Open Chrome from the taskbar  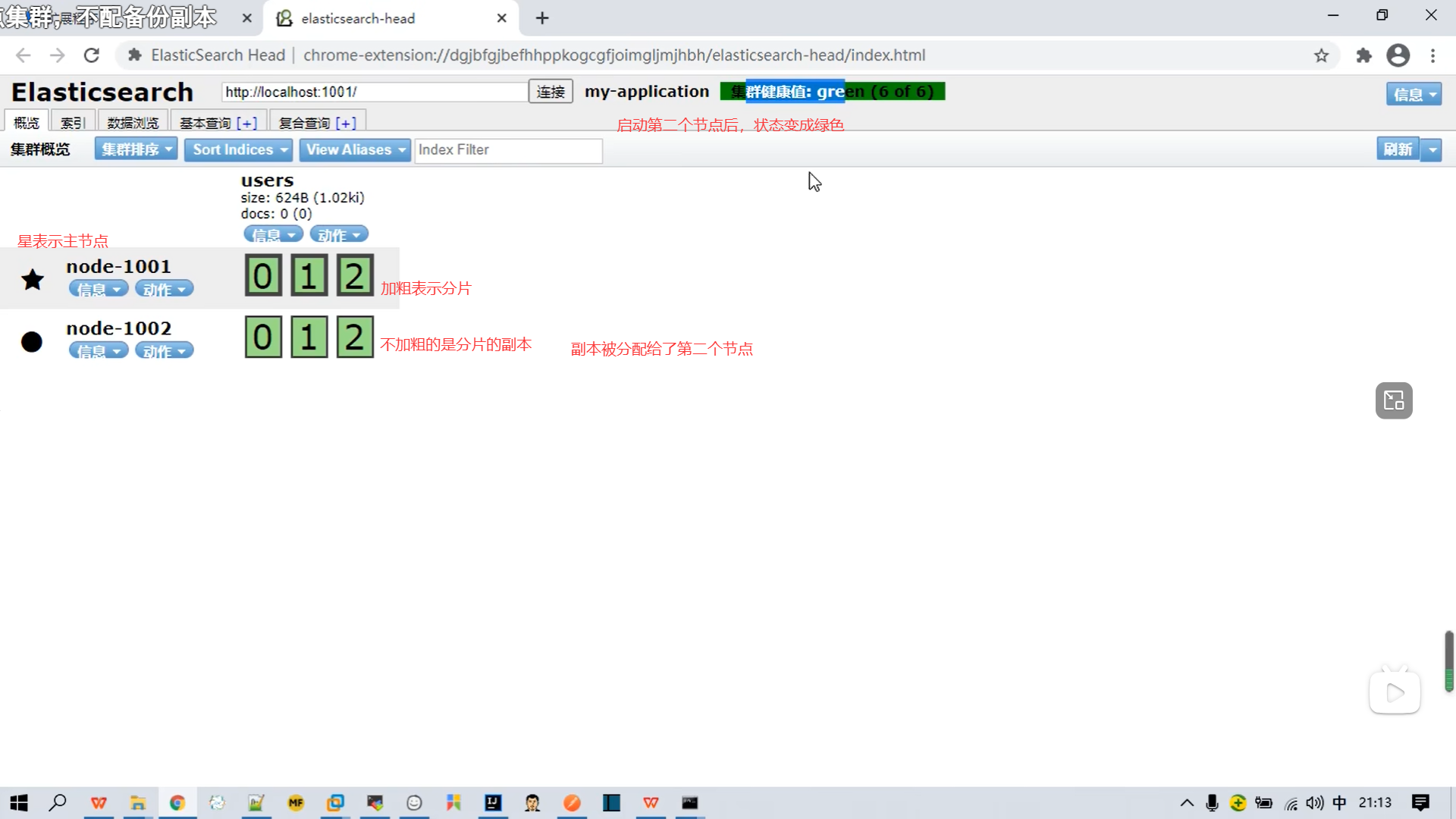177,802
